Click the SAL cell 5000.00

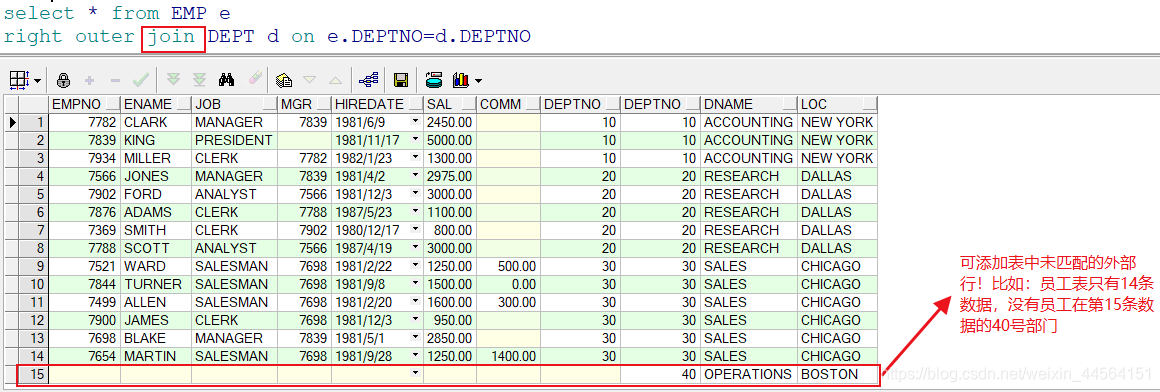pos(450,140)
